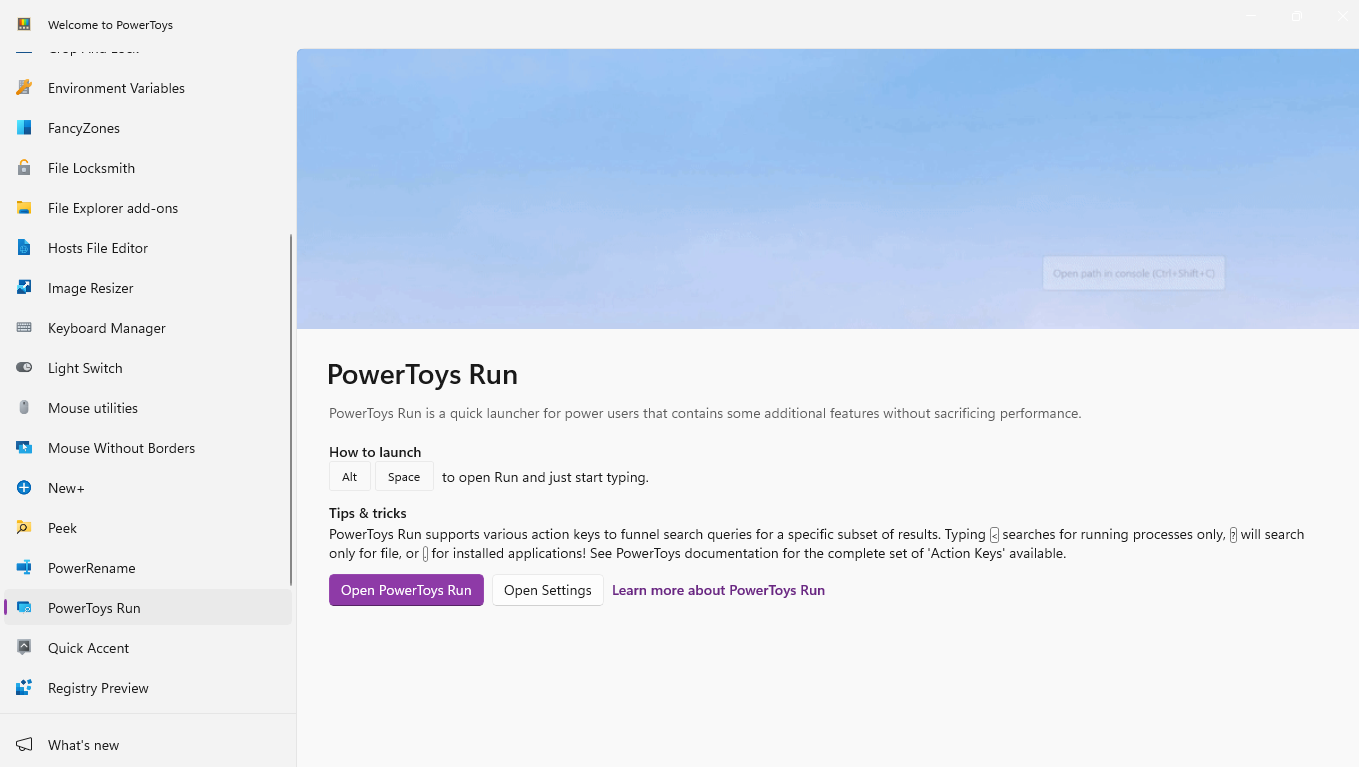The height and width of the screenshot is (767, 1359).
Task: Select Peek in the sidebar
Action: [x=148, y=528]
